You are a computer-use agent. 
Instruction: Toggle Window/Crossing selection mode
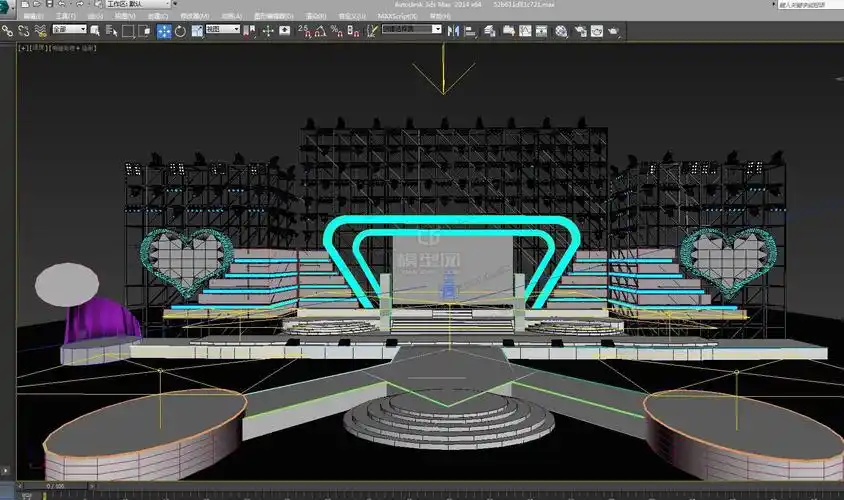pyautogui.click(x=145, y=30)
